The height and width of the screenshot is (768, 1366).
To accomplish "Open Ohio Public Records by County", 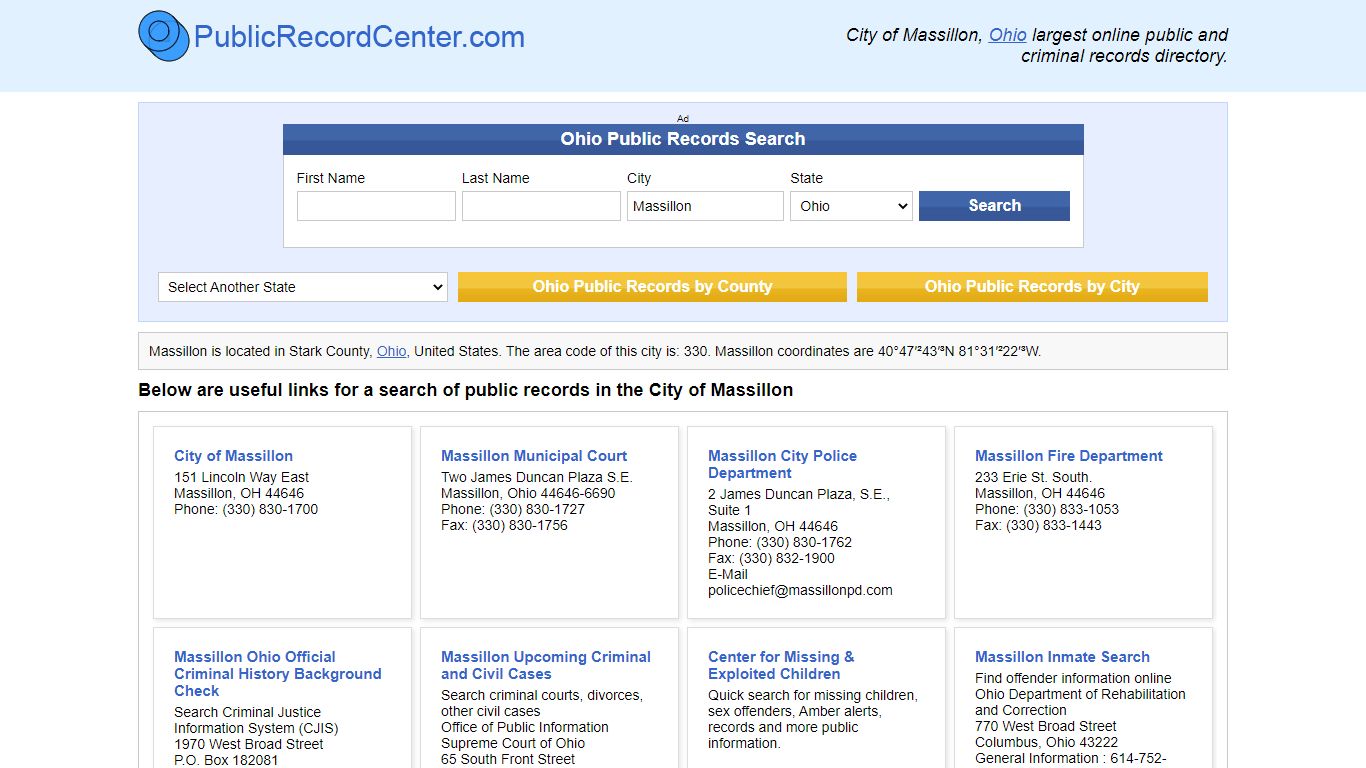I will pyautogui.click(x=652, y=287).
